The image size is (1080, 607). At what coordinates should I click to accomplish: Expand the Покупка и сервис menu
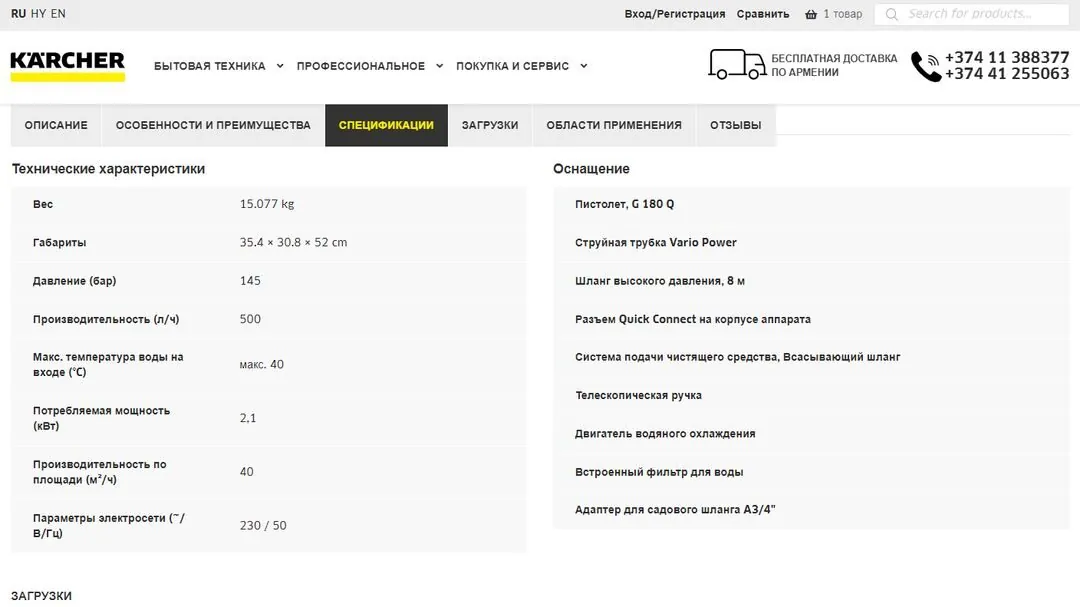[521, 66]
